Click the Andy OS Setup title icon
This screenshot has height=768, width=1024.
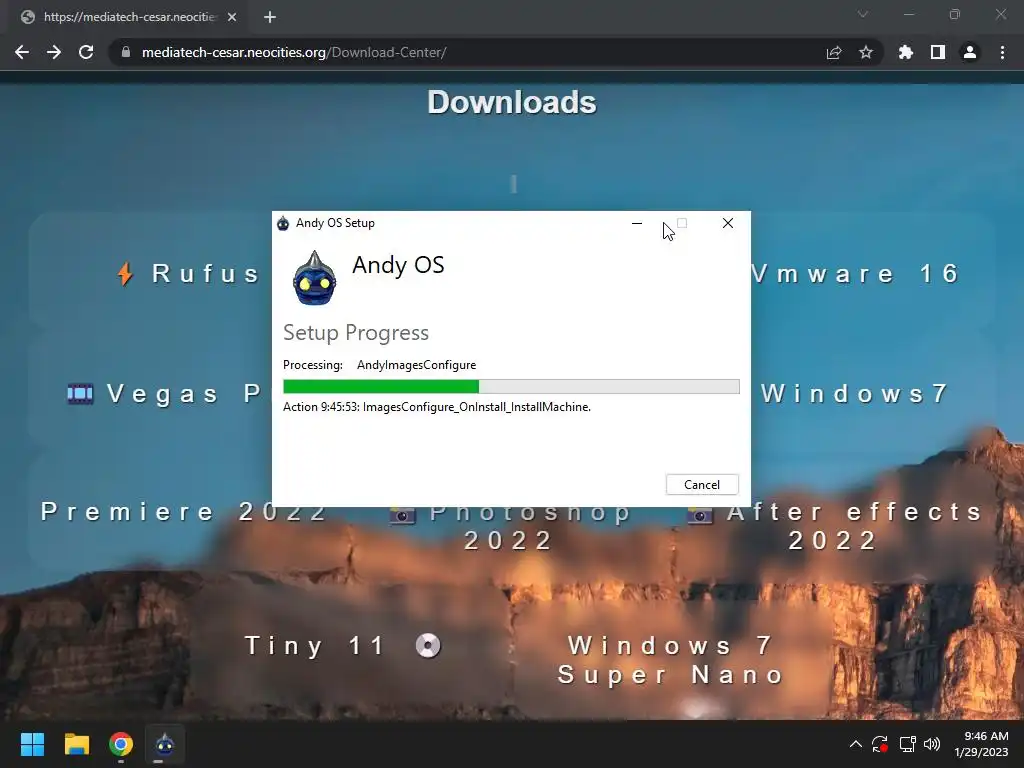283,223
